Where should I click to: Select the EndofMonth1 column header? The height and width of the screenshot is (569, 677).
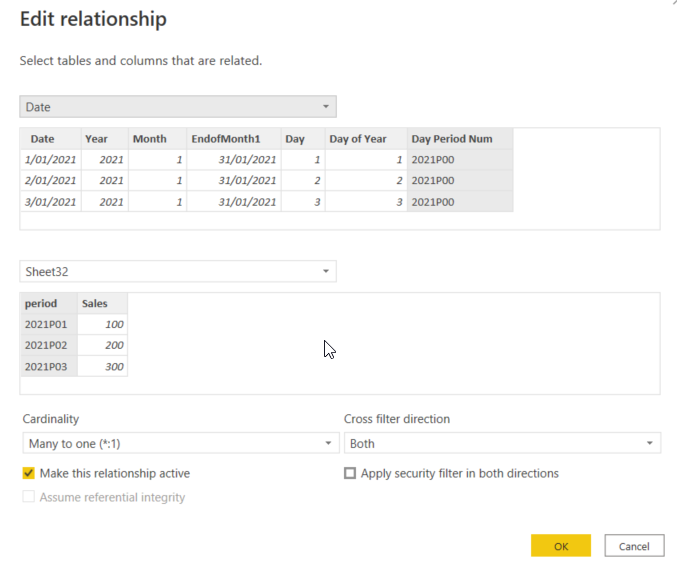234,139
